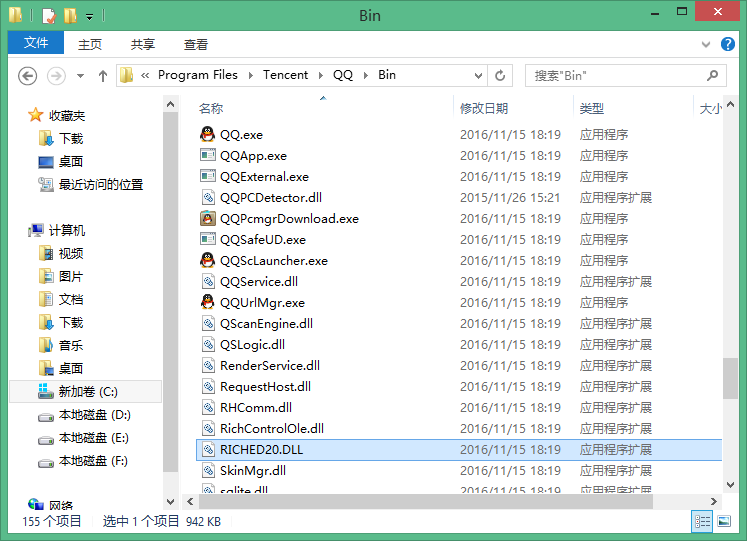The image size is (747, 541).
Task: Open the 共享 ribbon tab
Action: 142,44
